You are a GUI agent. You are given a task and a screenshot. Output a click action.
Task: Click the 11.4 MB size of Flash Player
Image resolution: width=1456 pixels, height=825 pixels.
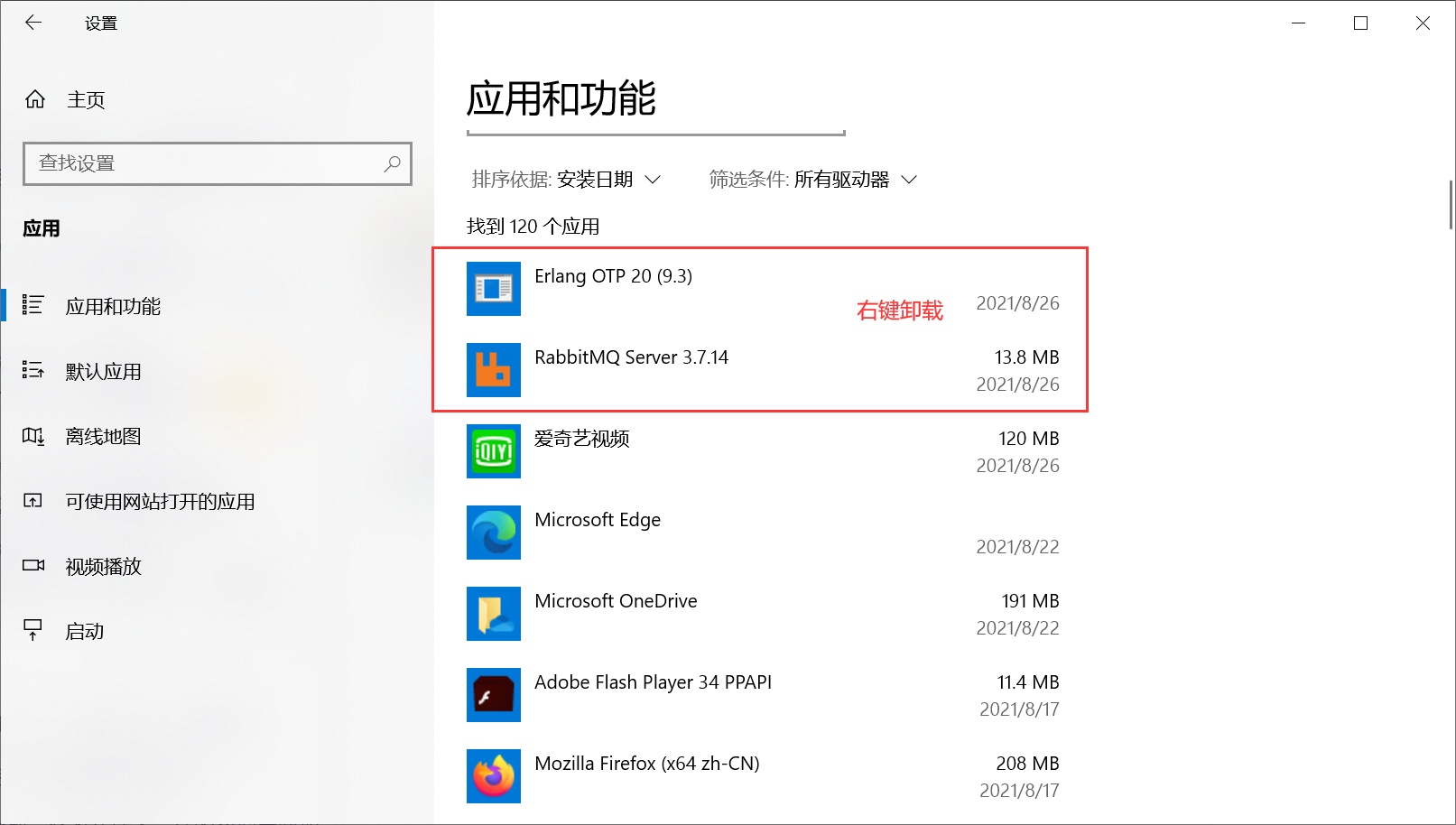click(1028, 682)
